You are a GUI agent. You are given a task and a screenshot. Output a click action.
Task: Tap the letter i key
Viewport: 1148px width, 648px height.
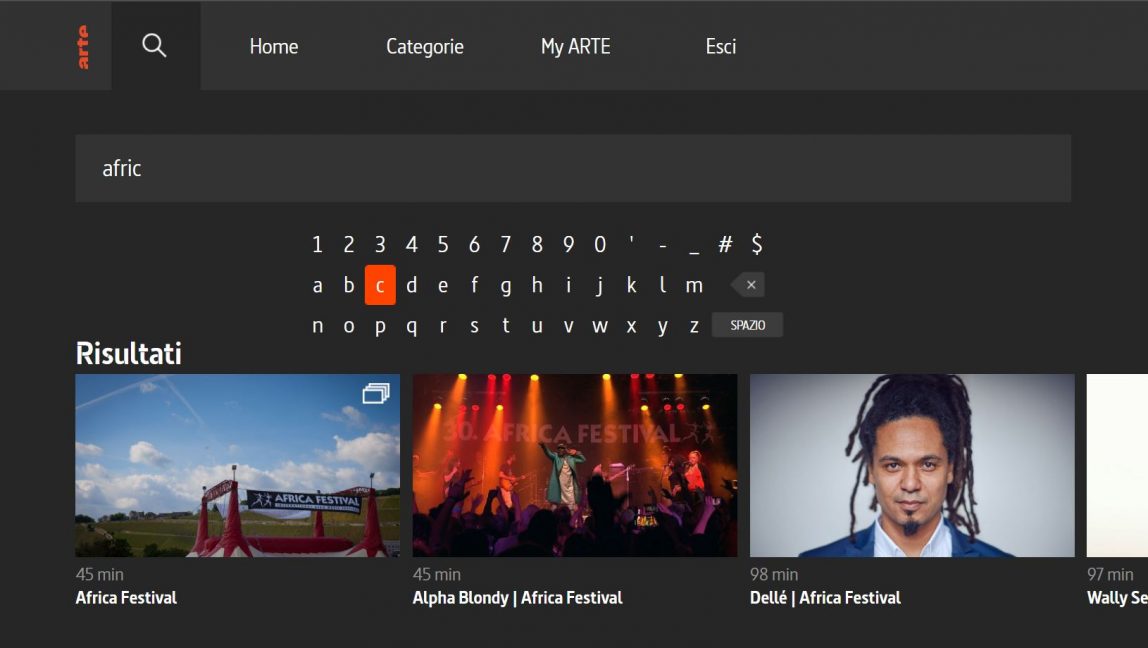pos(568,285)
